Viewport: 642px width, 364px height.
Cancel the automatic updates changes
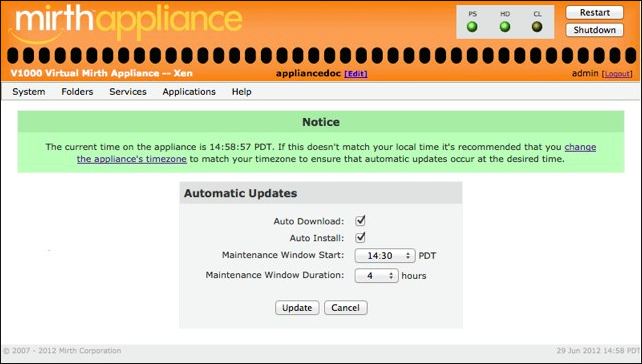(x=346, y=308)
